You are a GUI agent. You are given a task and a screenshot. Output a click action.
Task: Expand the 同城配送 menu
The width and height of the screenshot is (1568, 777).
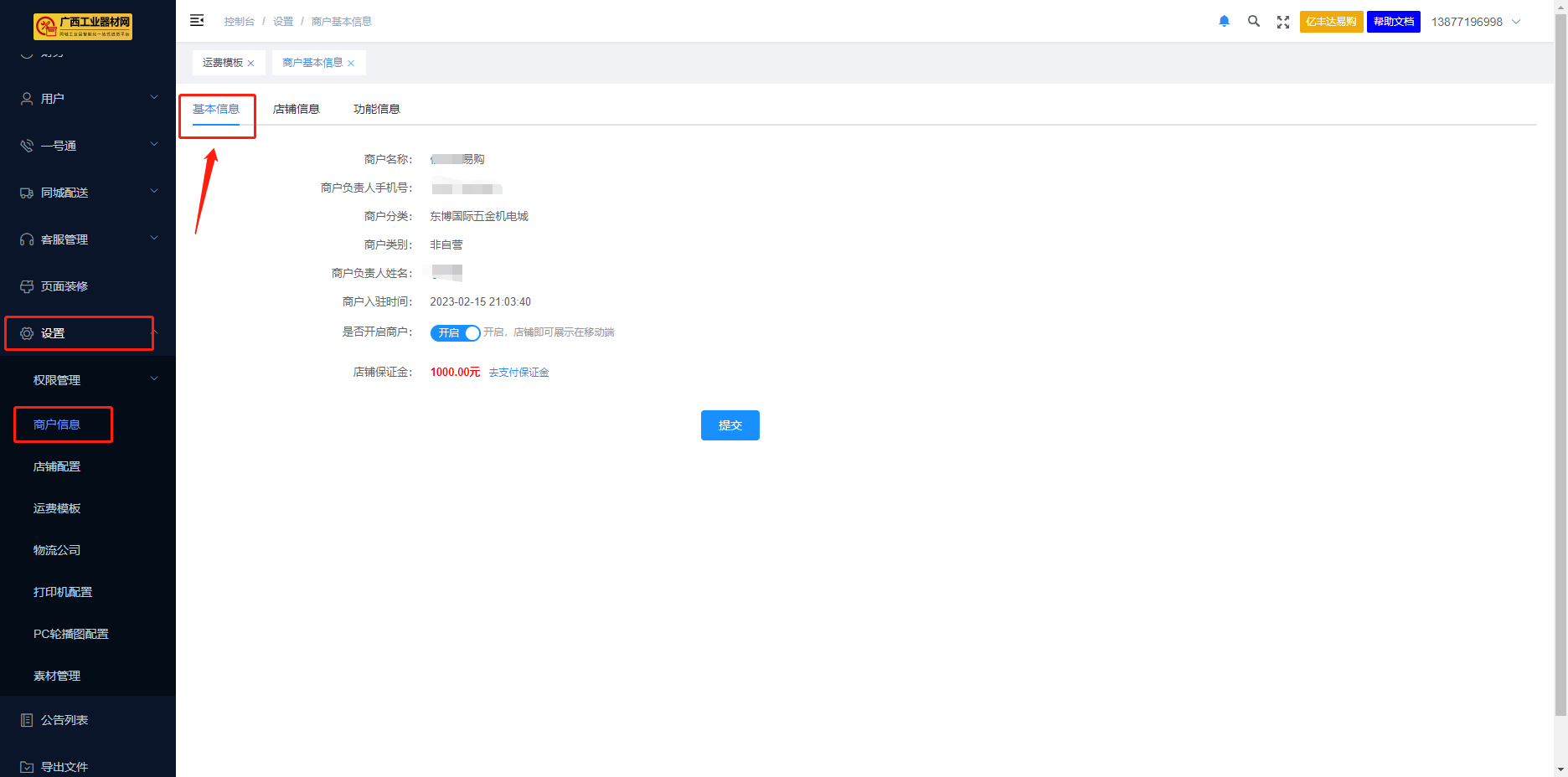87,193
